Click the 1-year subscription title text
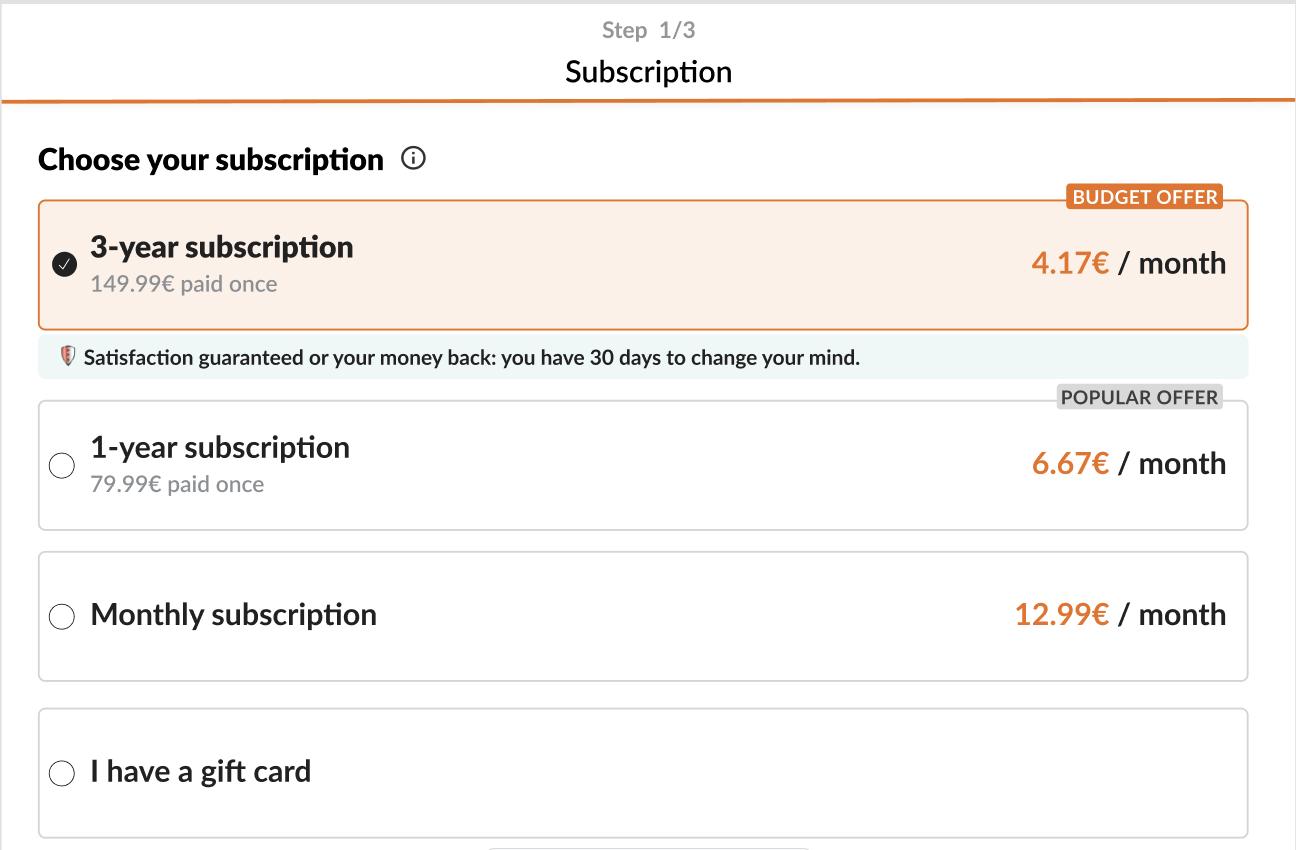 [x=220, y=447]
